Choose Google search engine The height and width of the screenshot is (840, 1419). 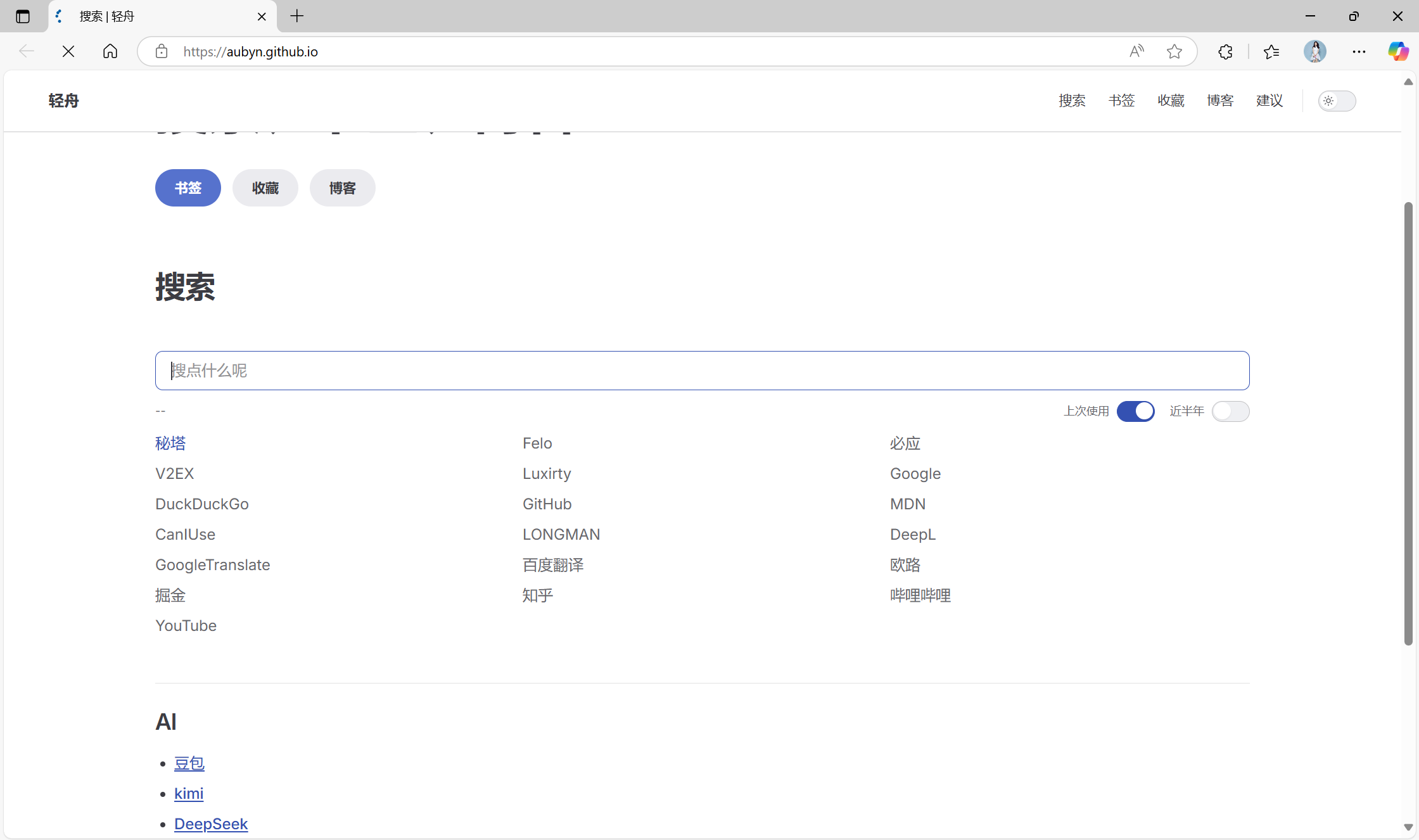(915, 474)
